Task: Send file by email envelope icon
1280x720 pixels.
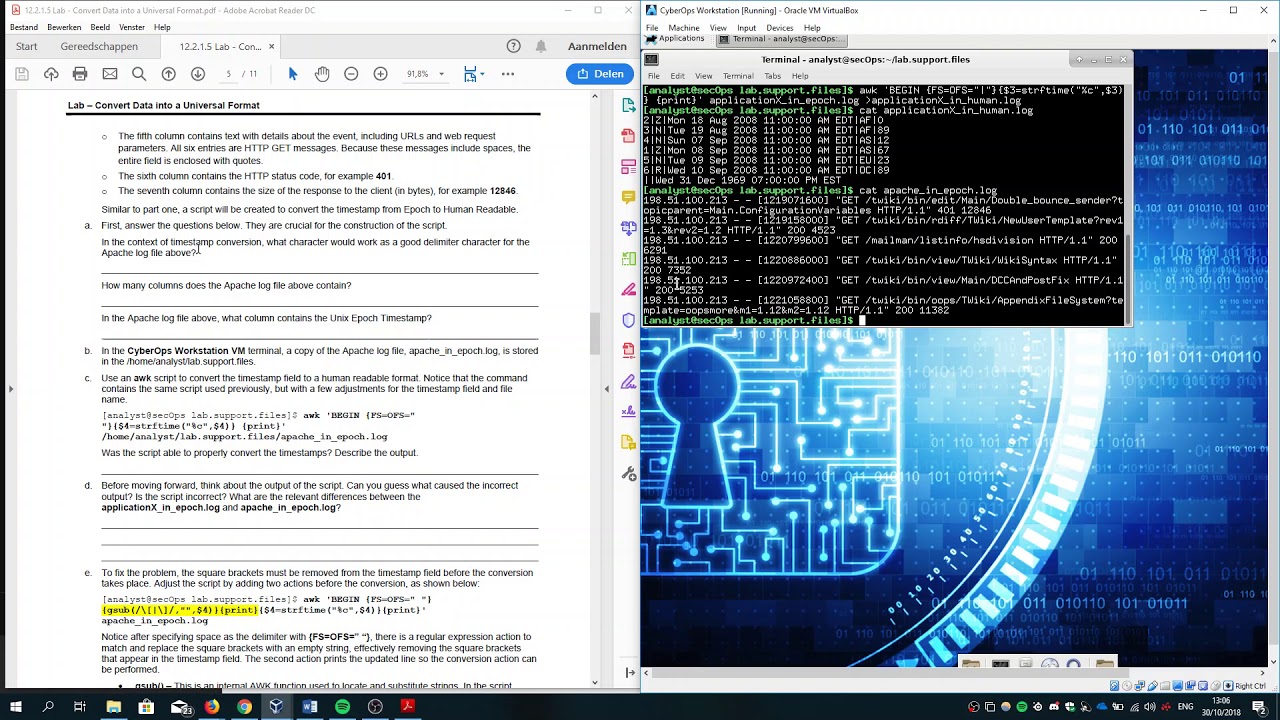Action: pyautogui.click(x=110, y=74)
